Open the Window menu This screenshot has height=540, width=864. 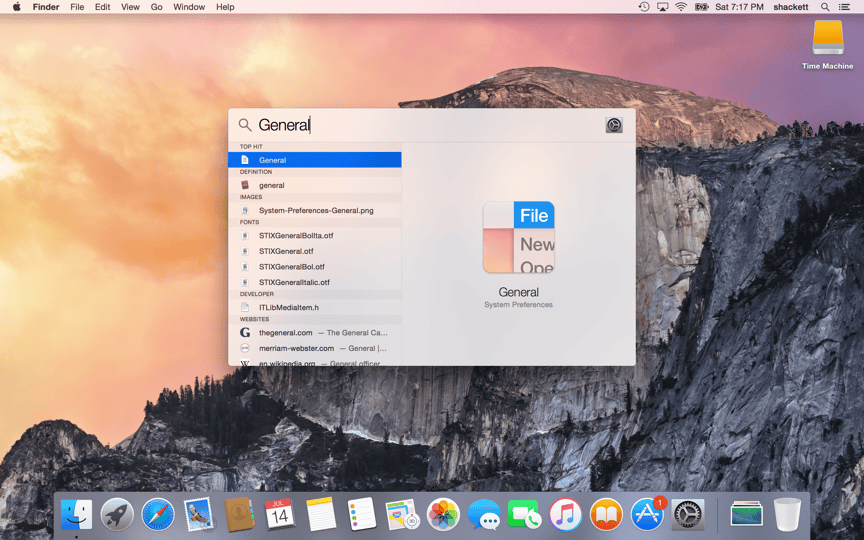(189, 7)
